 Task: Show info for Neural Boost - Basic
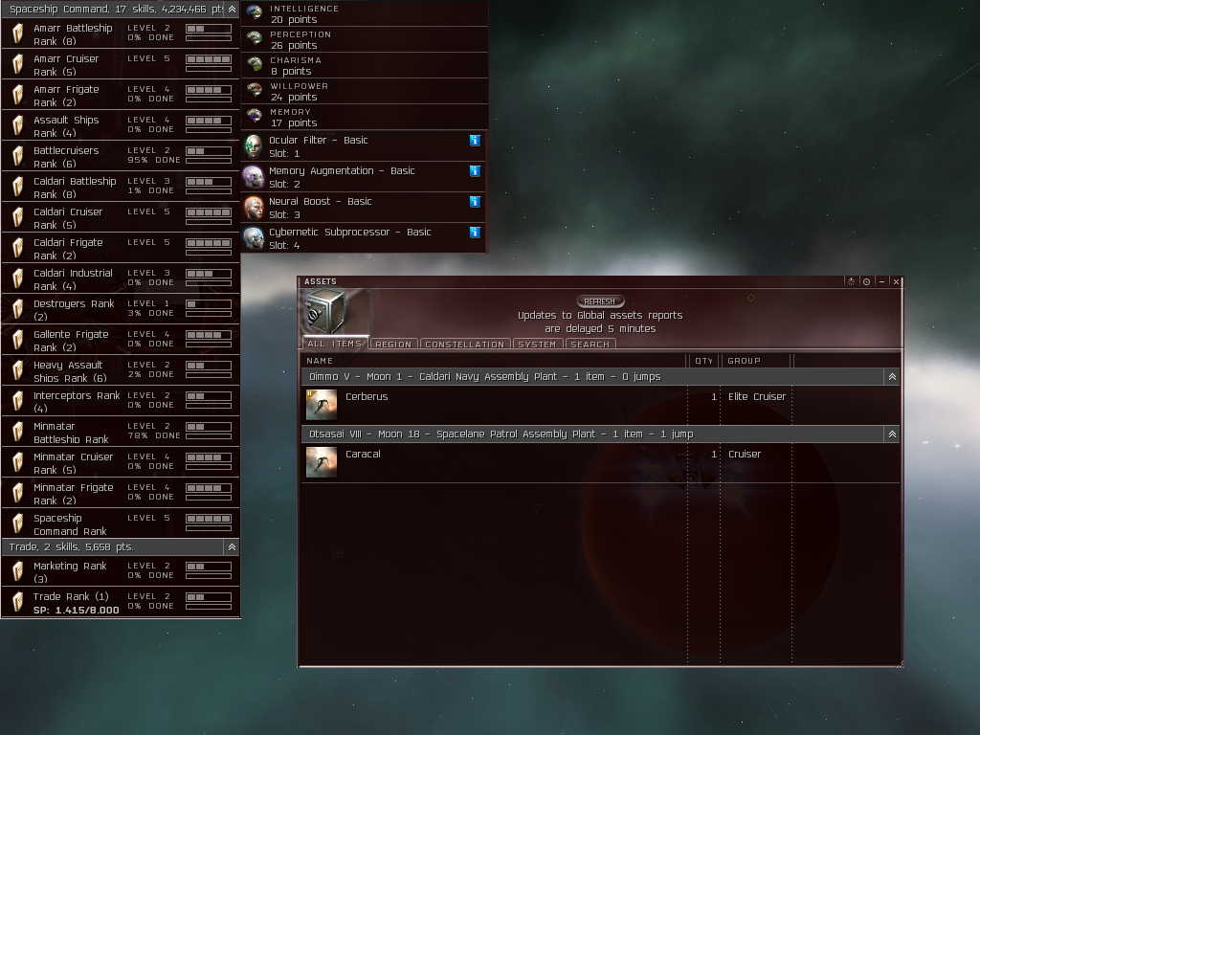point(475,202)
